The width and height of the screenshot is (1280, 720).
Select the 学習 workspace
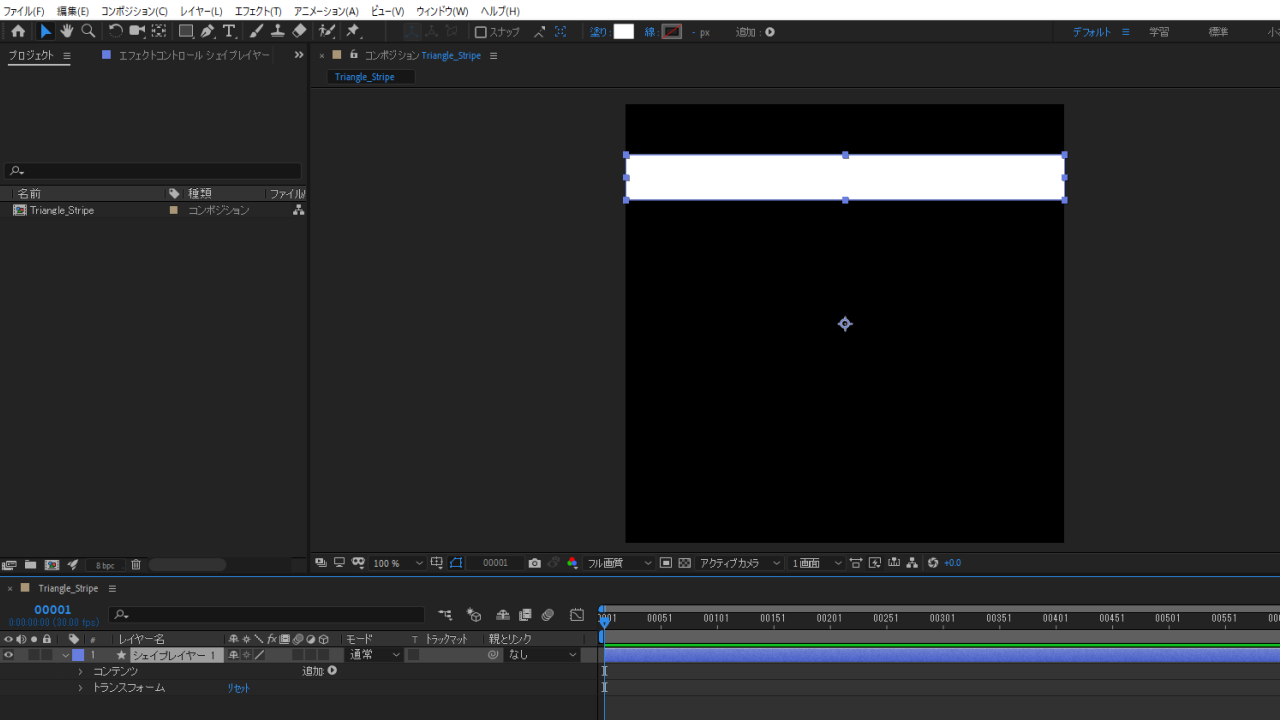(1159, 32)
